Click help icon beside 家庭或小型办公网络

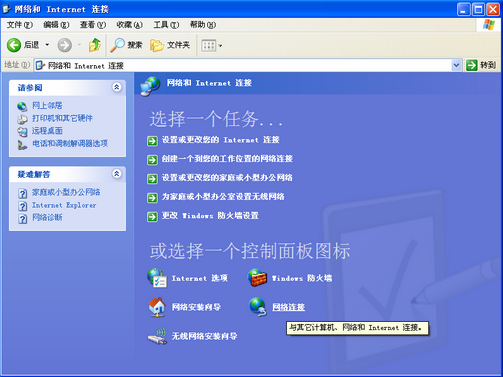[x=22, y=193]
